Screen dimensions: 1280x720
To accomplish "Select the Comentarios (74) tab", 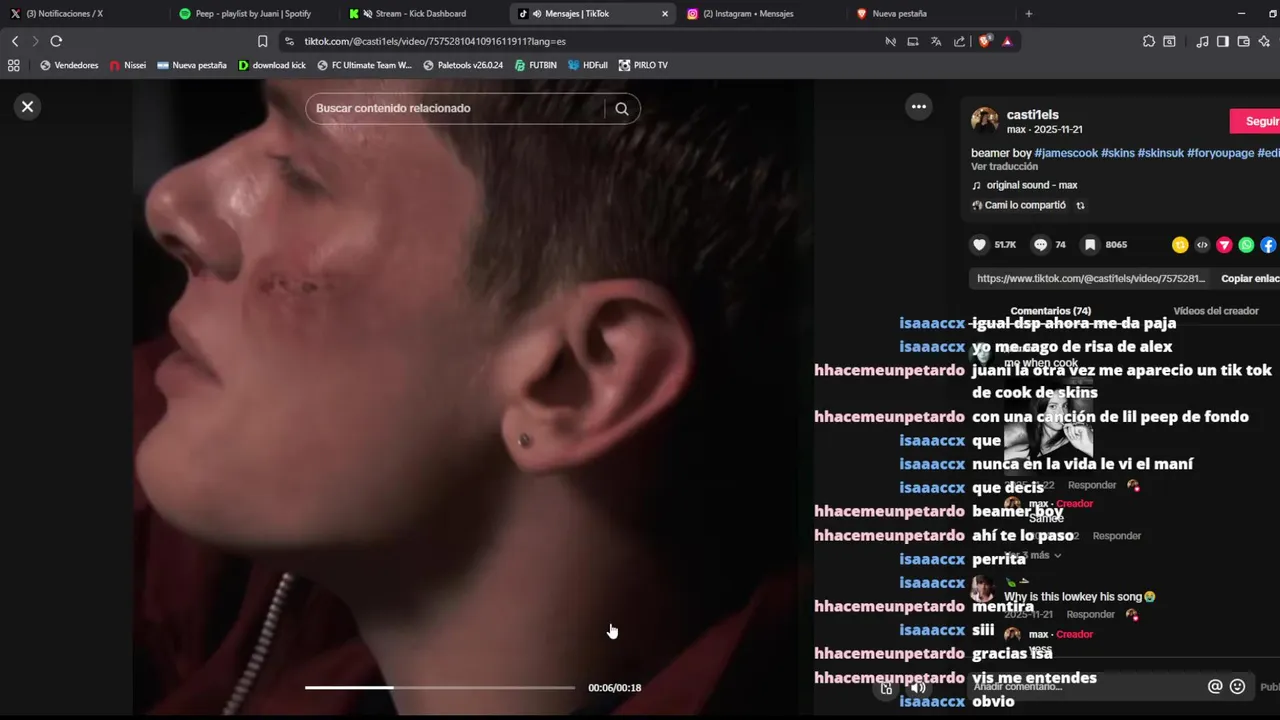I will [x=1050, y=311].
